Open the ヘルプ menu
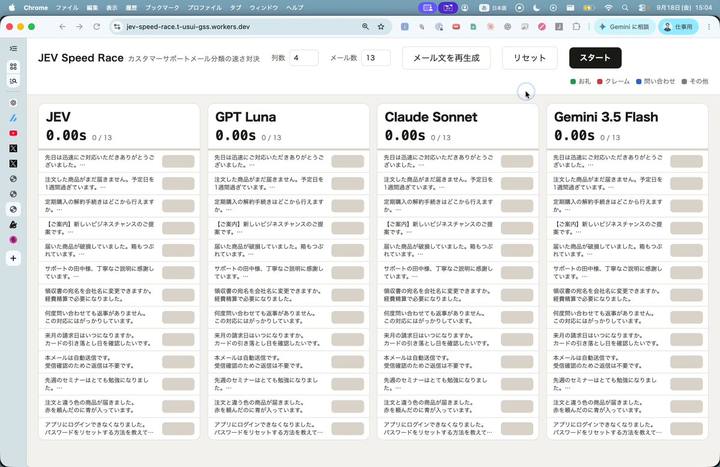This screenshot has width=720, height=467. coord(294,7)
